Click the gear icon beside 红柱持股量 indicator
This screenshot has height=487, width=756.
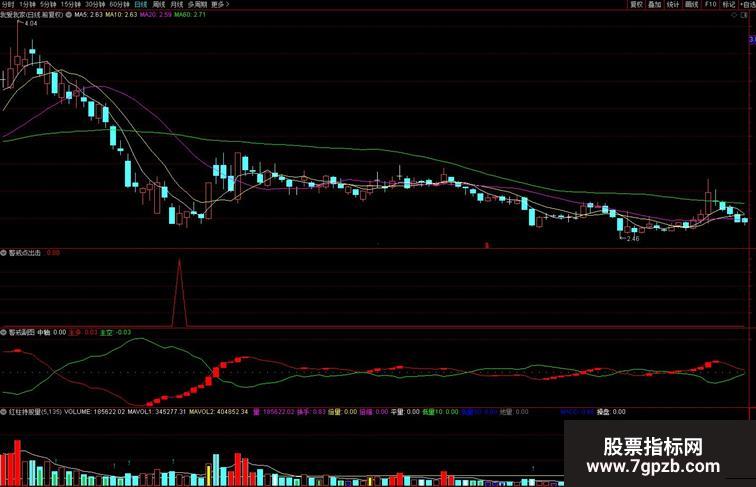4,411
